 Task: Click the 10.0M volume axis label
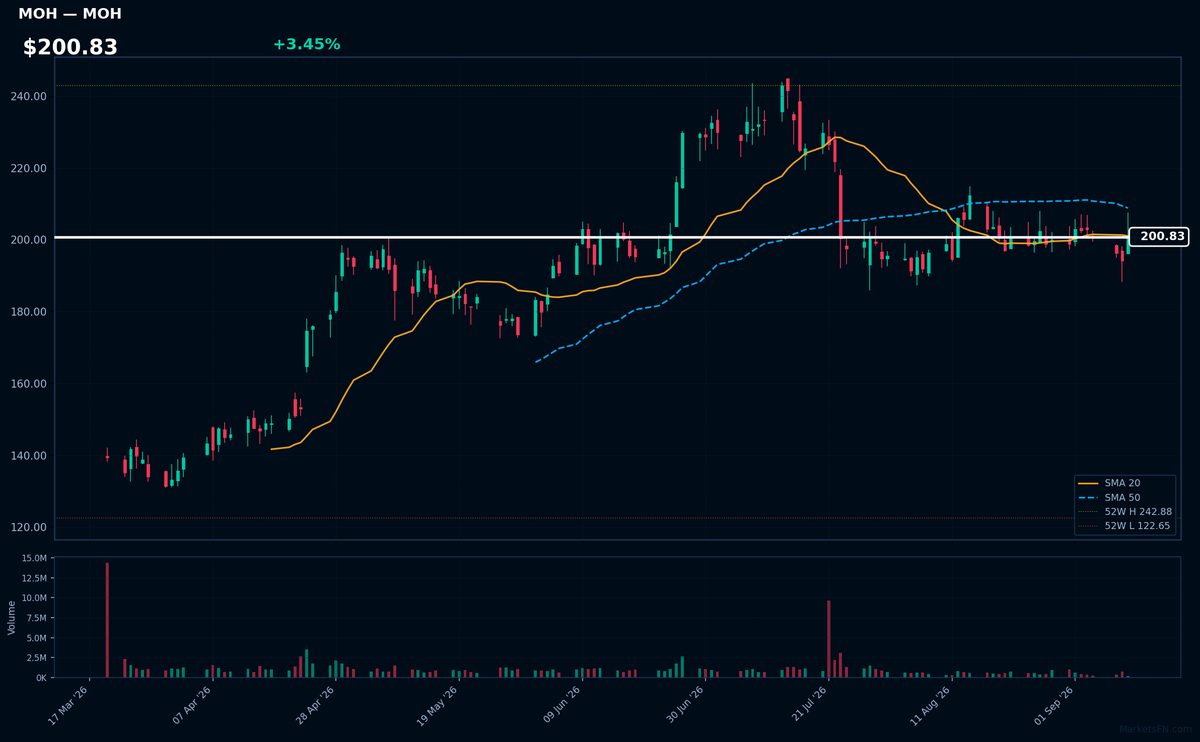click(33, 598)
